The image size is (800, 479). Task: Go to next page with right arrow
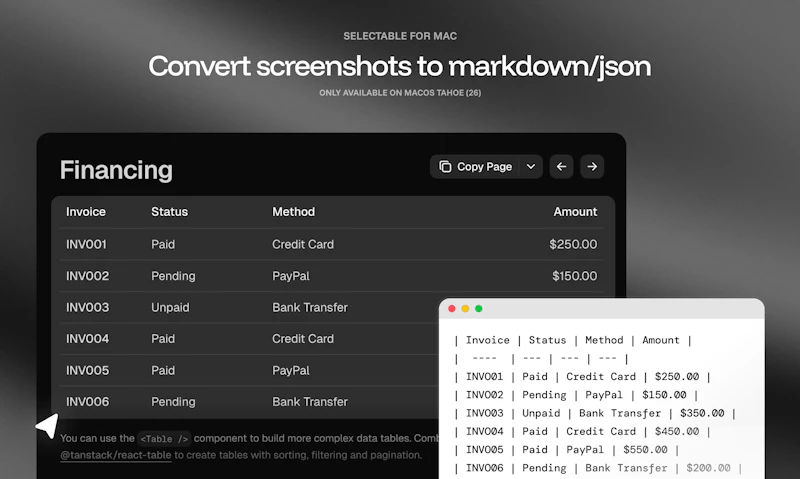click(592, 167)
